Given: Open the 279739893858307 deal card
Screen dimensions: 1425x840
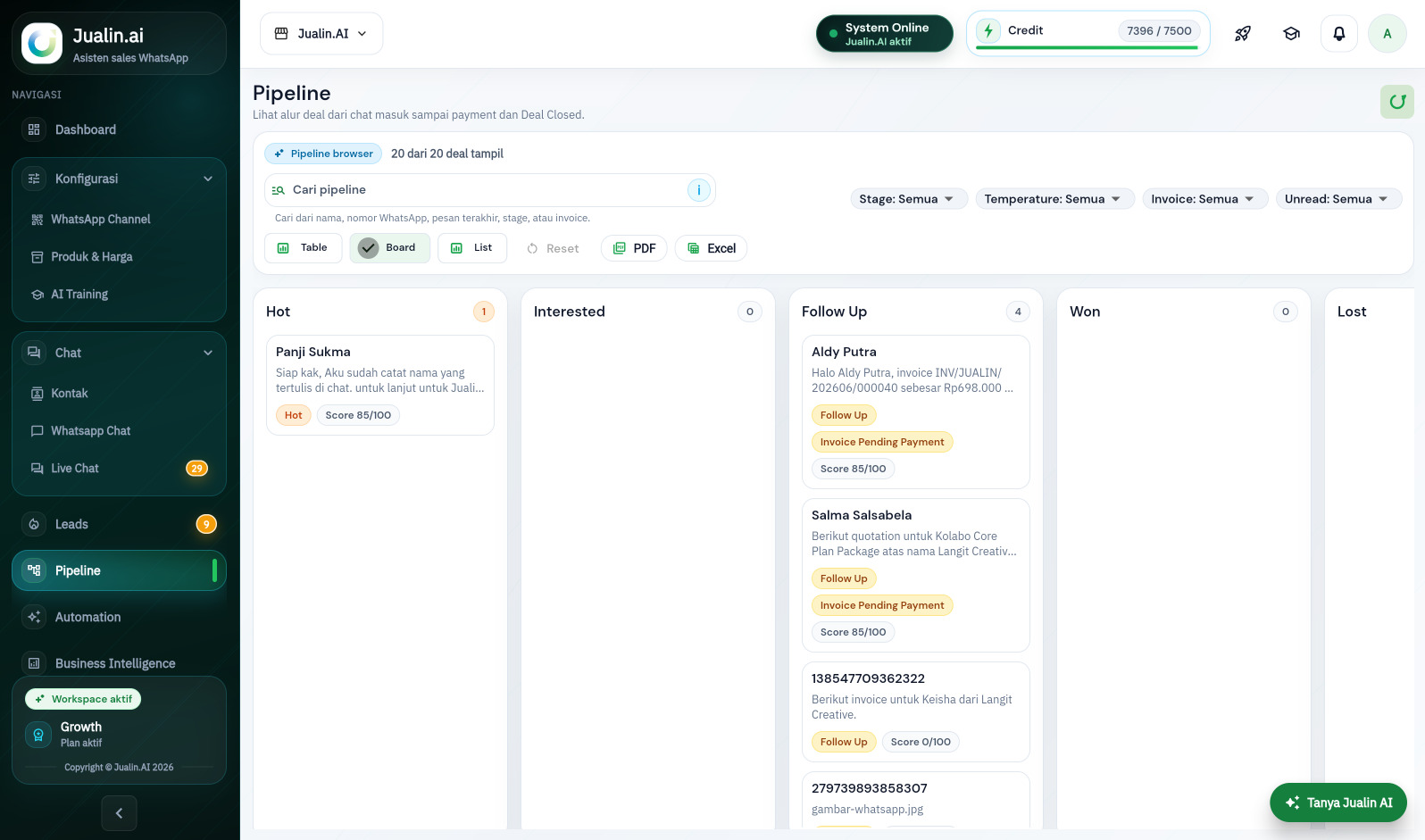Looking at the screenshot, I should (916, 800).
